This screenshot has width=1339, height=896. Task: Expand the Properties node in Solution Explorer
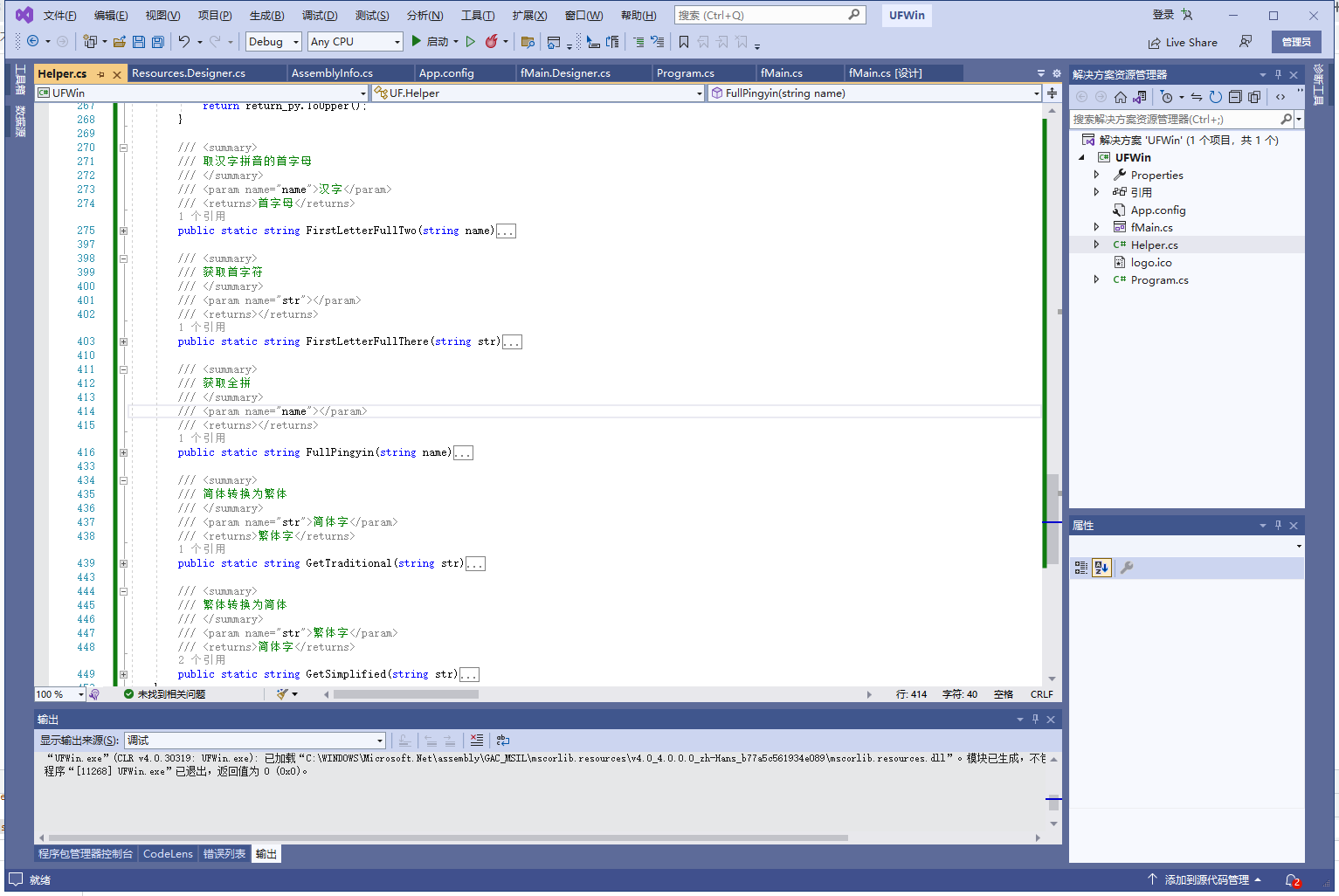1097,175
